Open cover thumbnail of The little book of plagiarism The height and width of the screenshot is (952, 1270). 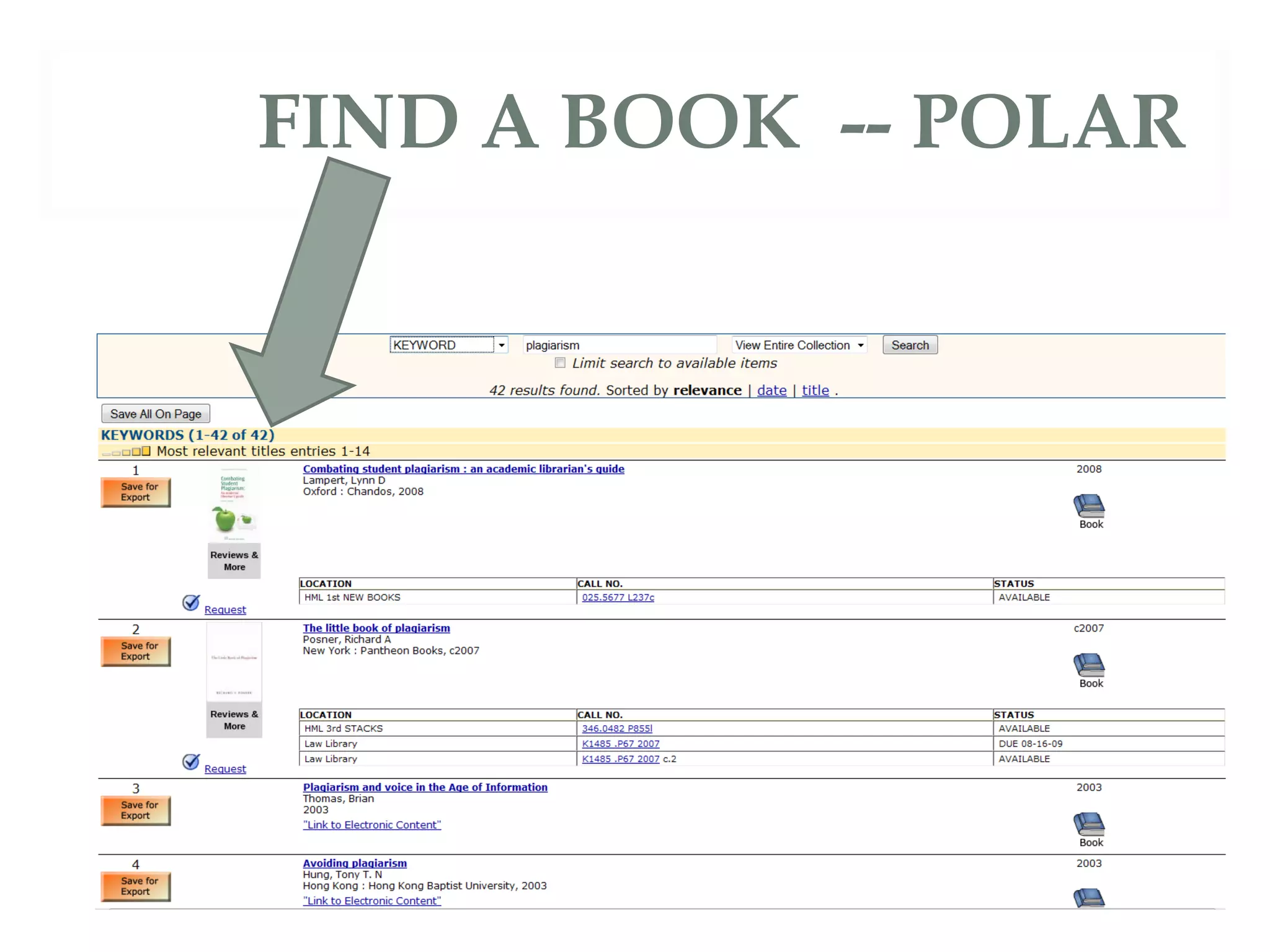tap(234, 662)
